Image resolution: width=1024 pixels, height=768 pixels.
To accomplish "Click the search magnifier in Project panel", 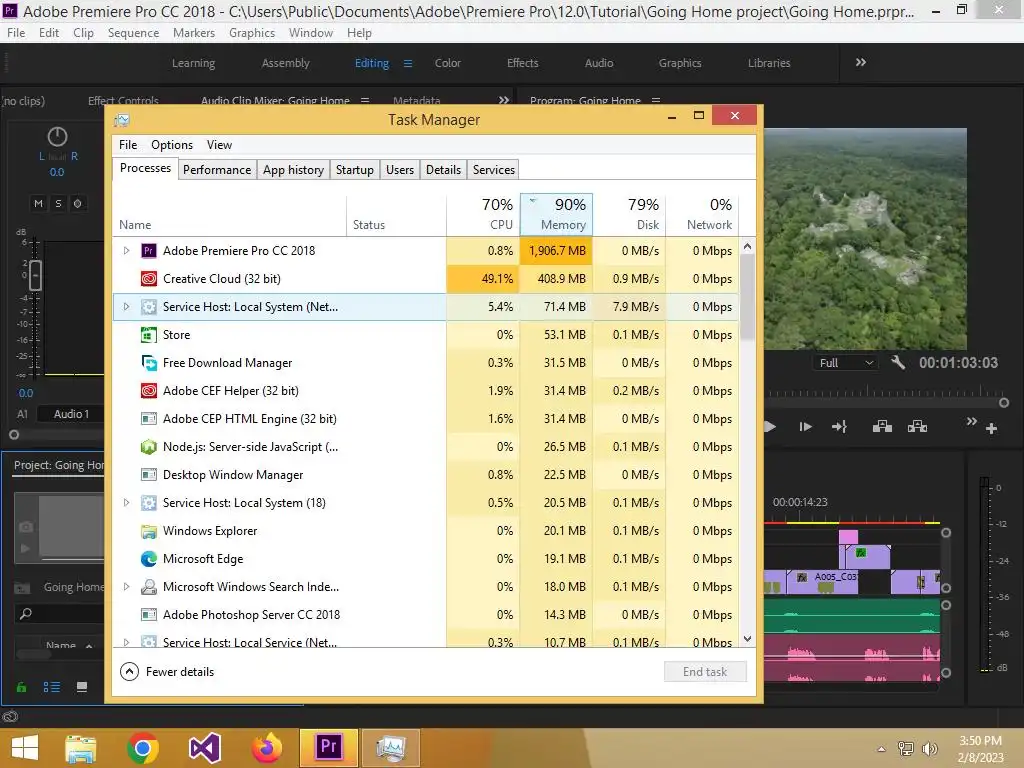I will click(x=25, y=614).
